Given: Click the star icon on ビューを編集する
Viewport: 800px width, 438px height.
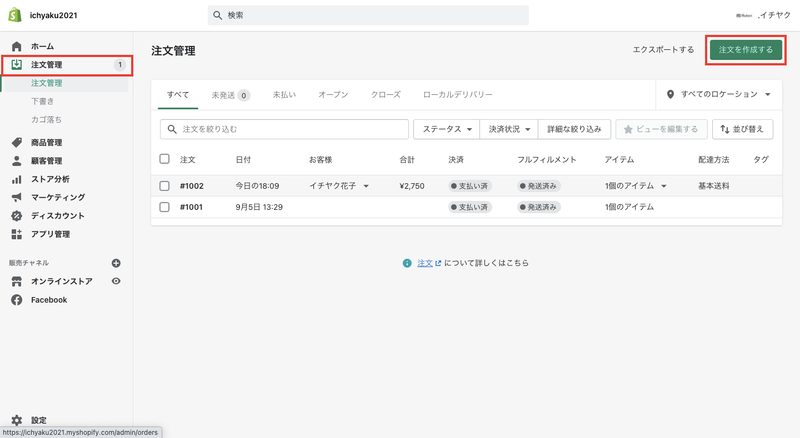Looking at the screenshot, I should click(x=628, y=130).
